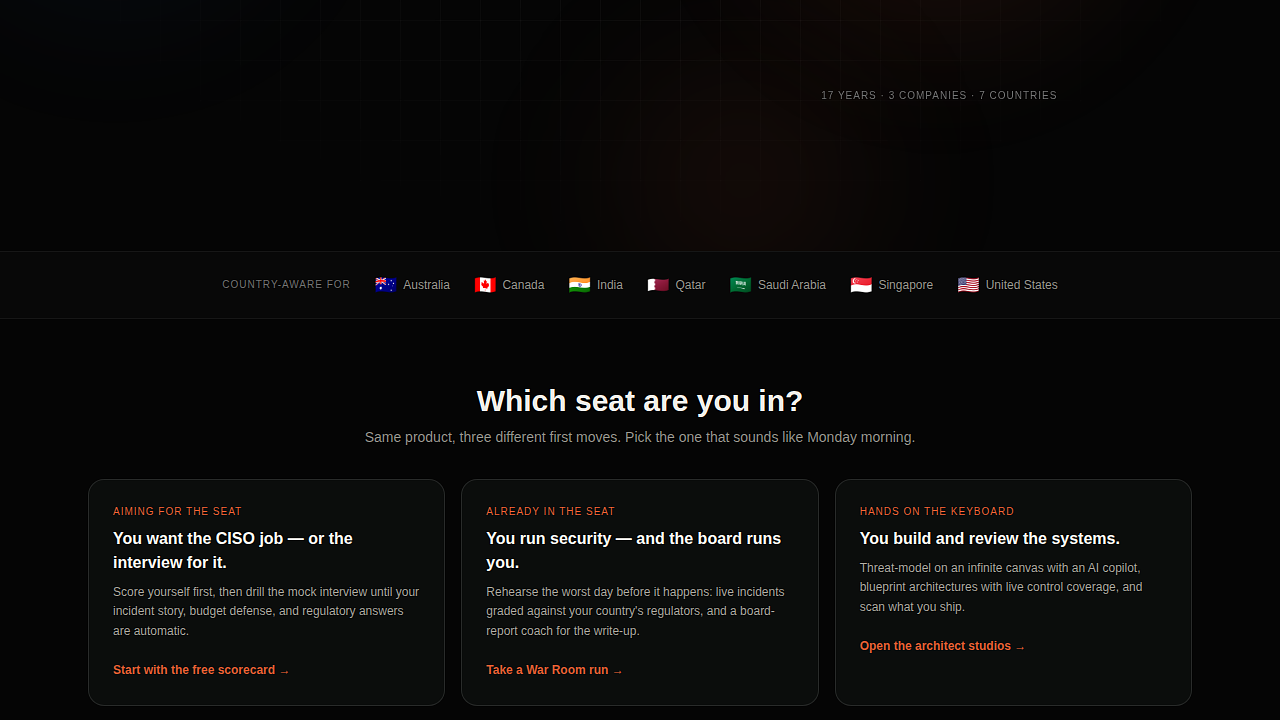Click the Australia flag icon
Viewport: 1280px width, 720px height.
pos(386,285)
